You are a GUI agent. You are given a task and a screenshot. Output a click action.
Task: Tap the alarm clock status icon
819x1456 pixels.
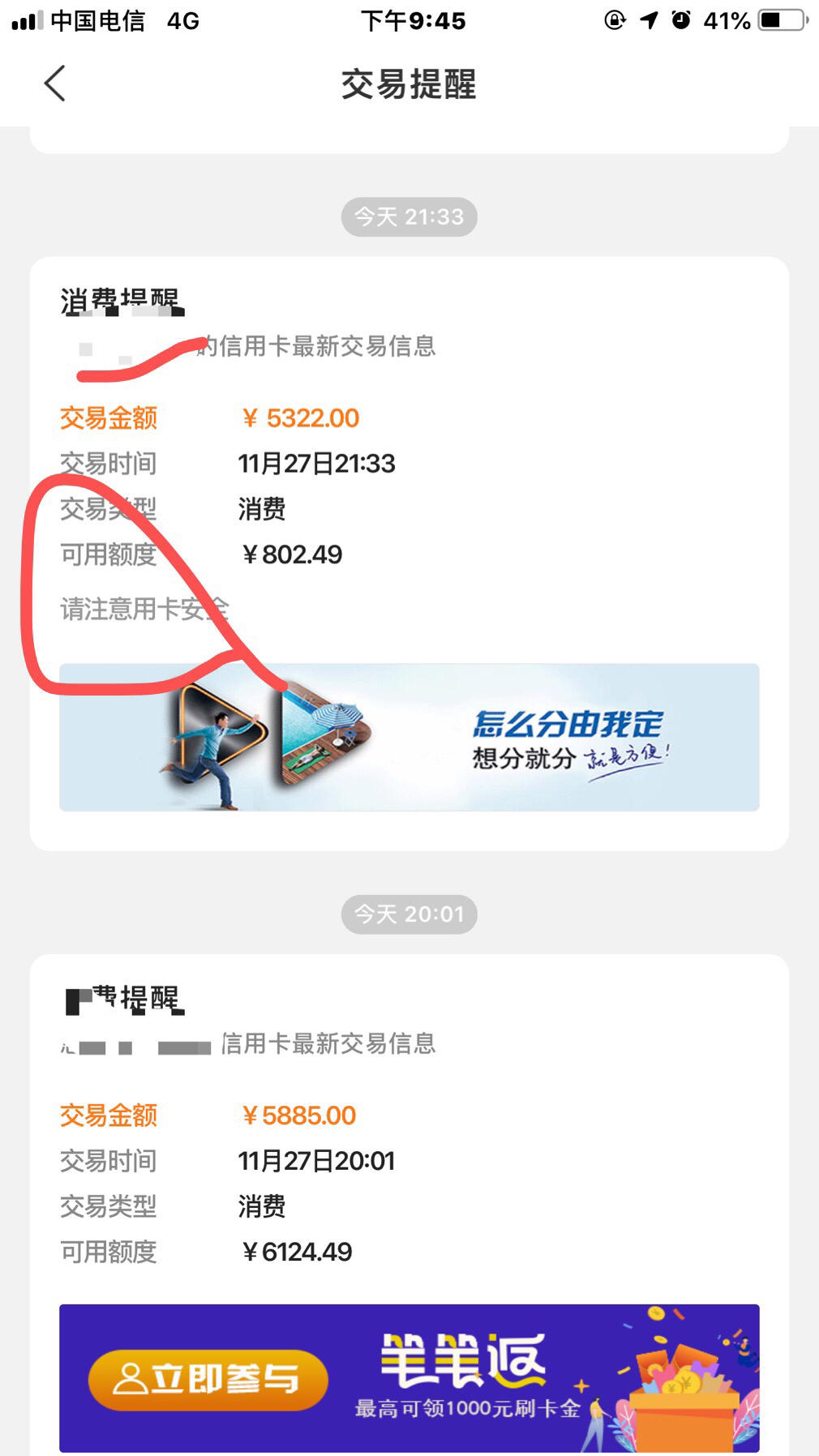coord(681,20)
